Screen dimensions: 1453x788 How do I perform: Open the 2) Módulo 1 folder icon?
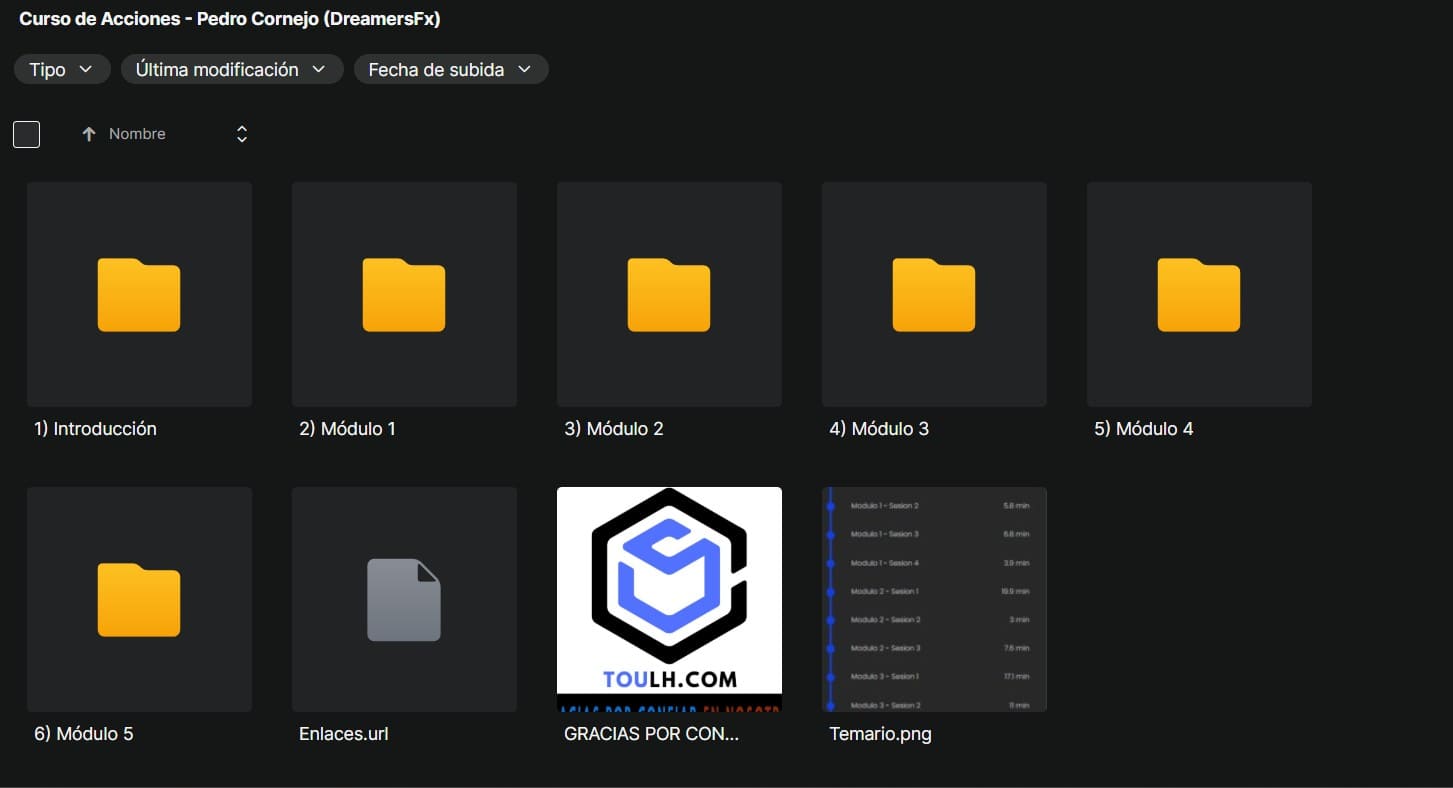click(404, 295)
